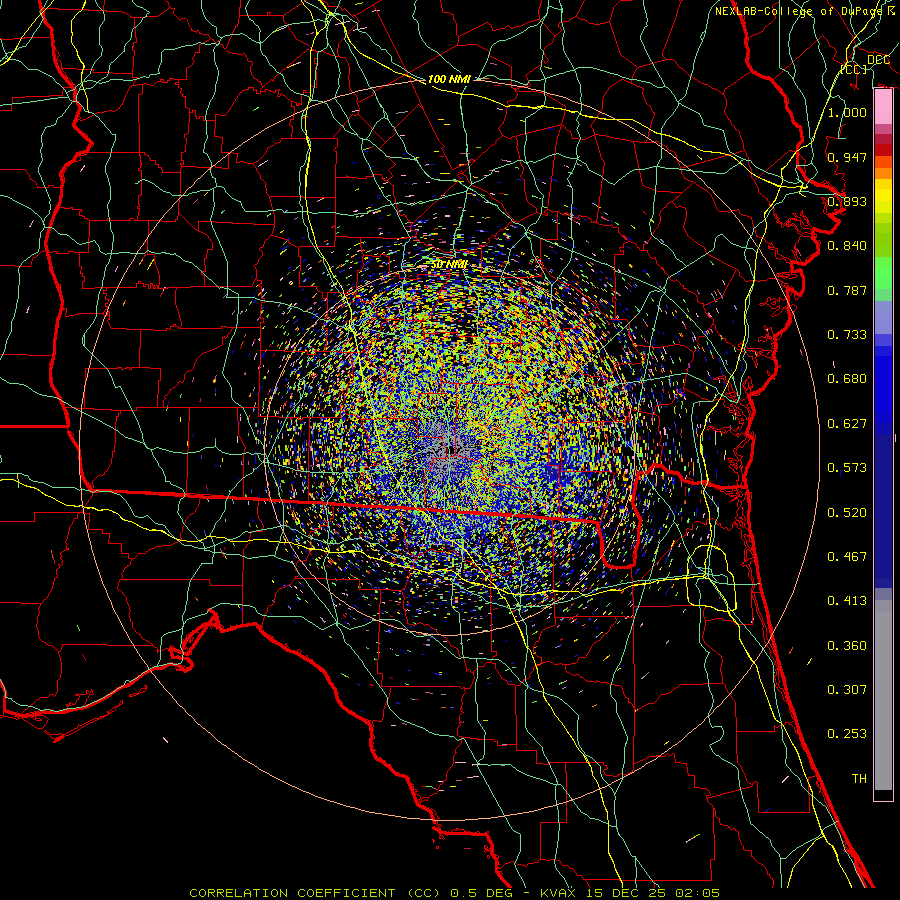Click the 0.787 value on the color scale
Screen dimensions: 900x900
[x=847, y=290]
